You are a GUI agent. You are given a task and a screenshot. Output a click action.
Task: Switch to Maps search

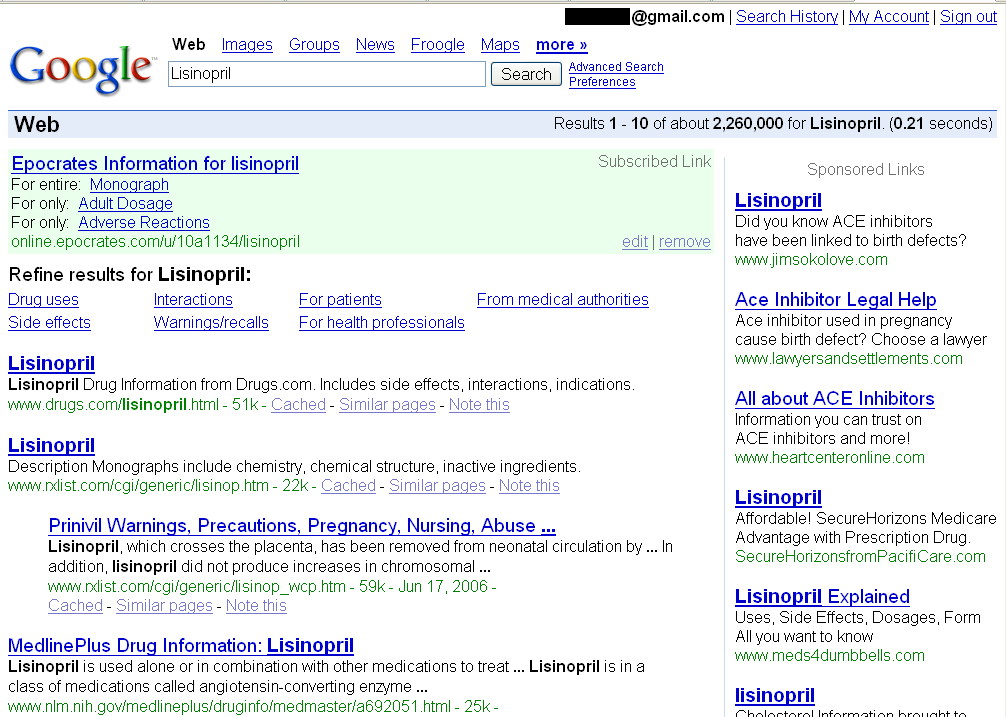click(x=500, y=44)
